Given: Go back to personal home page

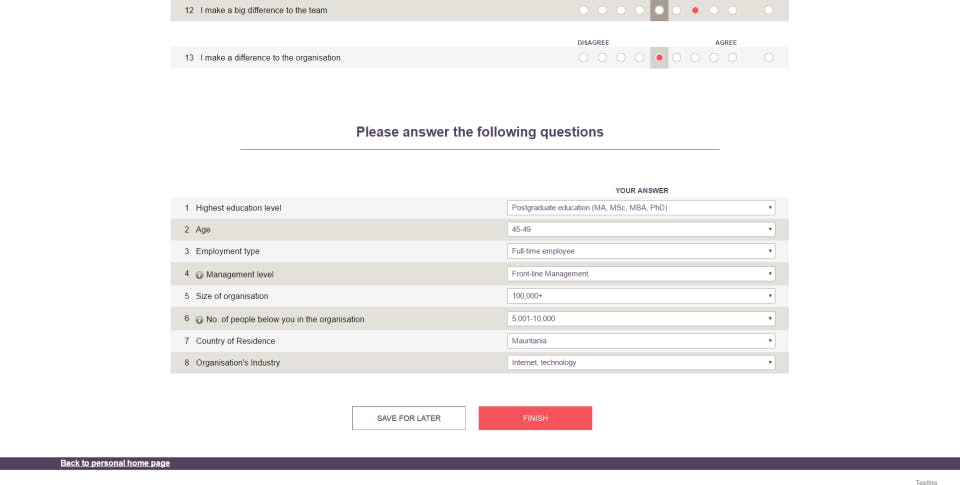Looking at the screenshot, I should tap(115, 463).
